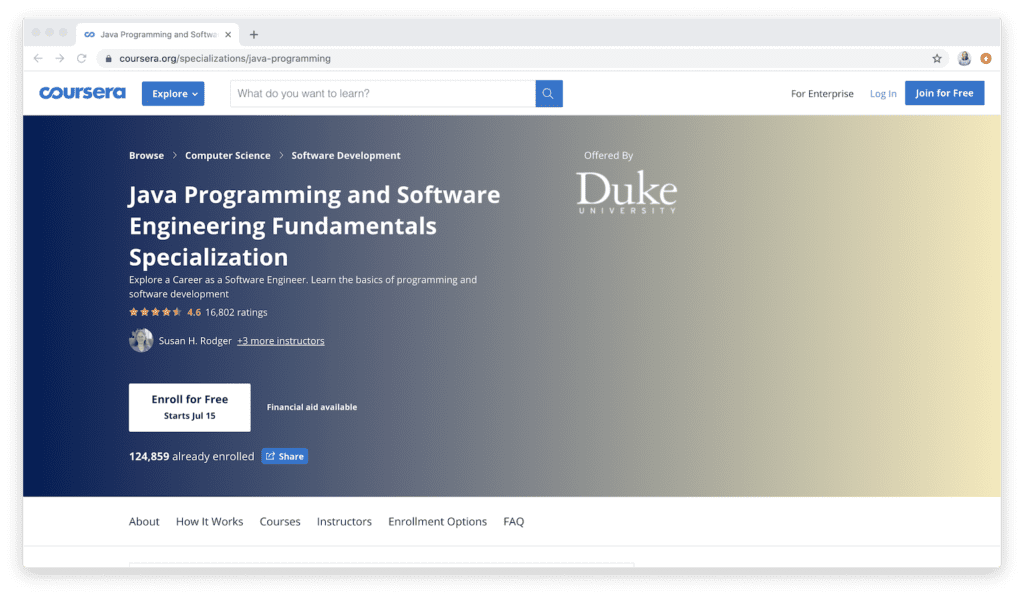The image size is (1024, 596).
Task: Switch to the Courses tab
Action: [280, 522]
